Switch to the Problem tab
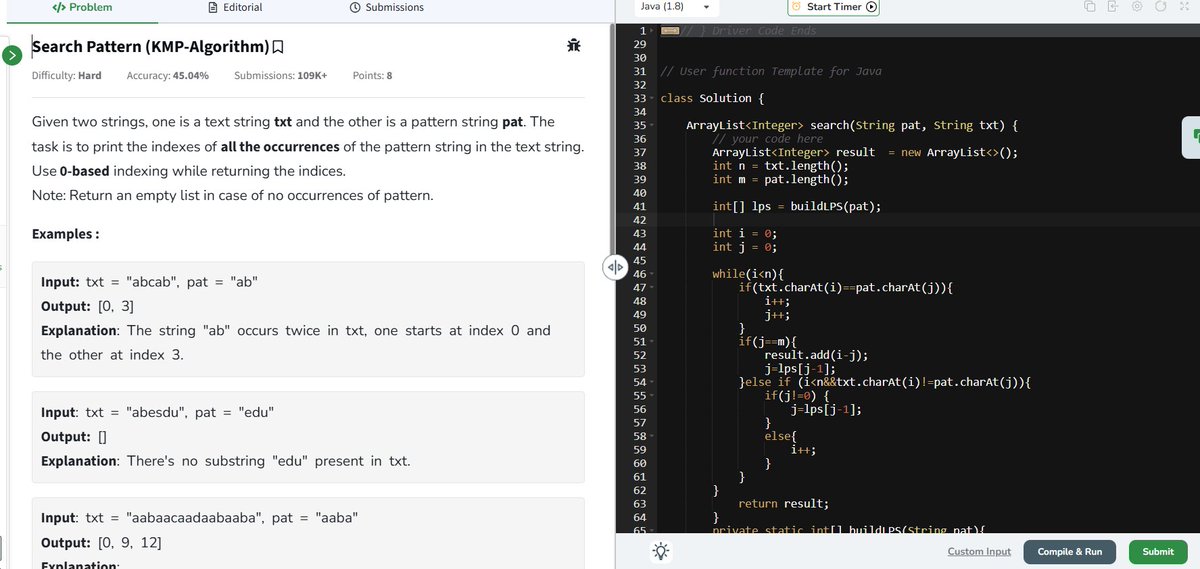The width and height of the screenshot is (1200, 569). click(82, 8)
